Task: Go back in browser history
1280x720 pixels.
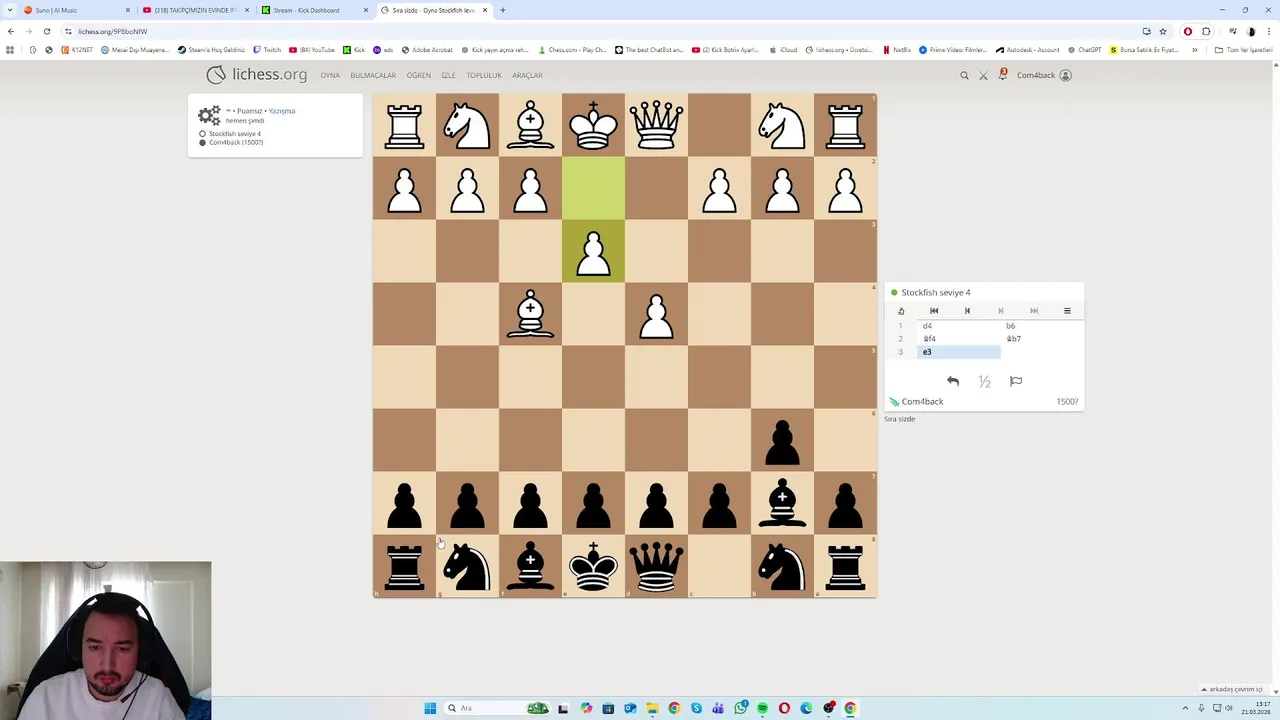Action: click(11, 31)
